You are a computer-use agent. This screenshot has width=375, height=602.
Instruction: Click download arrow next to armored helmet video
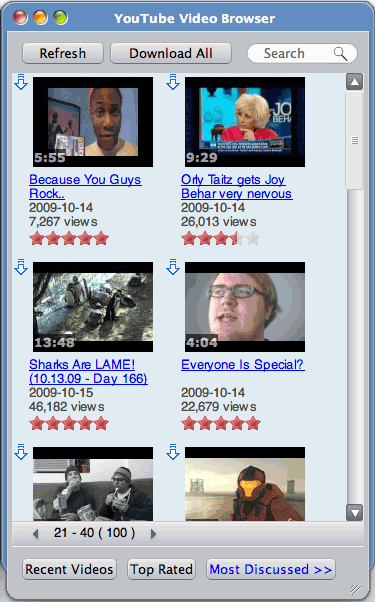(x=173, y=452)
